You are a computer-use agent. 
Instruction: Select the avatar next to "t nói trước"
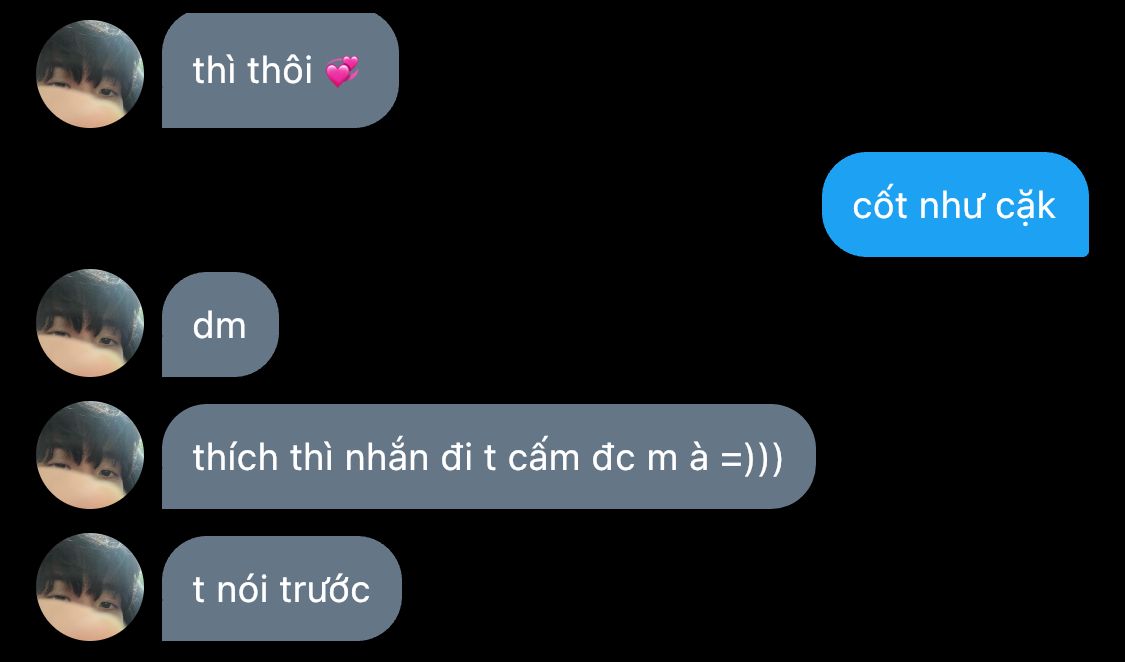coord(90,587)
